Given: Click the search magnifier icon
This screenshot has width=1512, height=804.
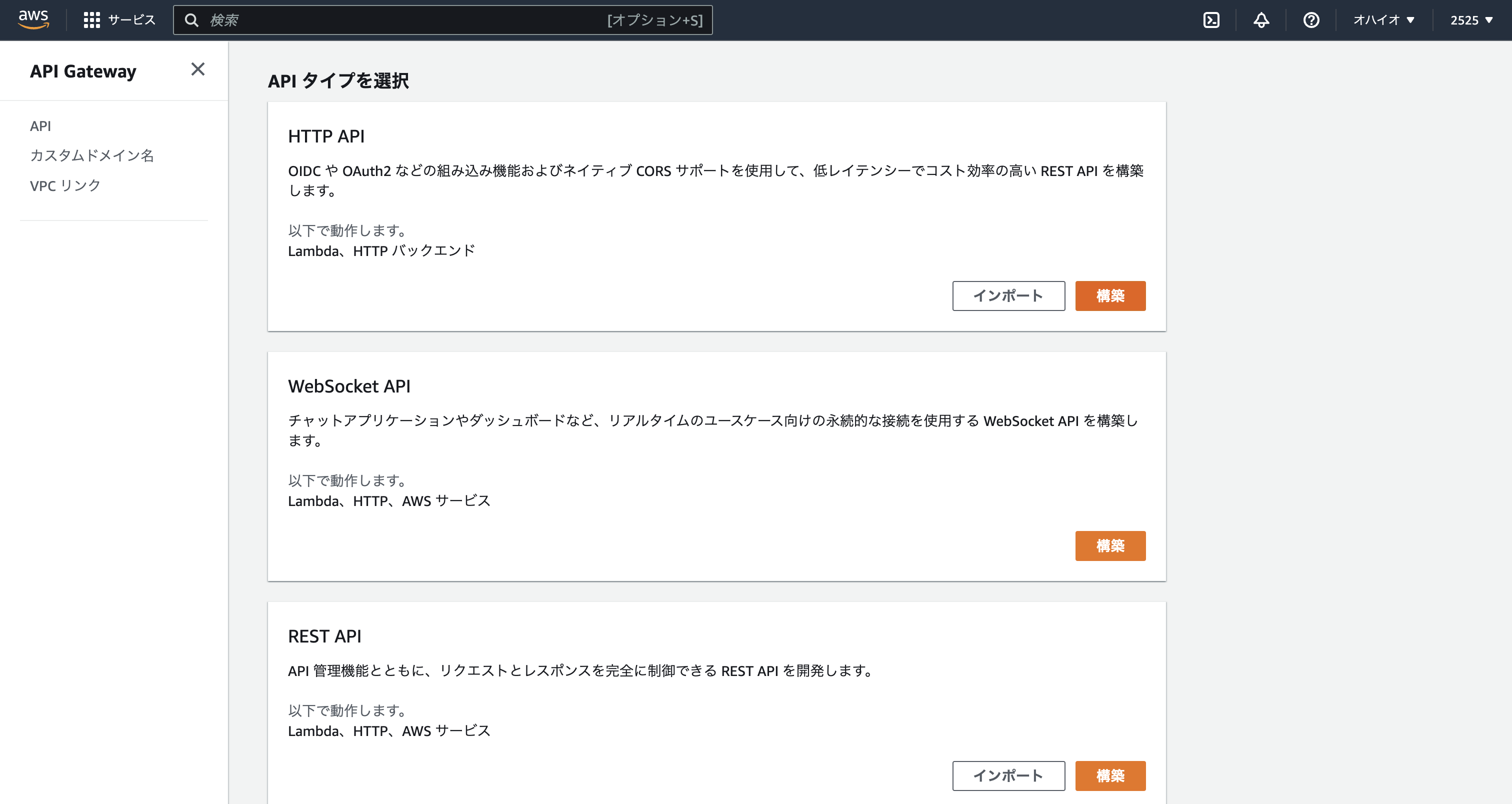Looking at the screenshot, I should pyautogui.click(x=192, y=19).
